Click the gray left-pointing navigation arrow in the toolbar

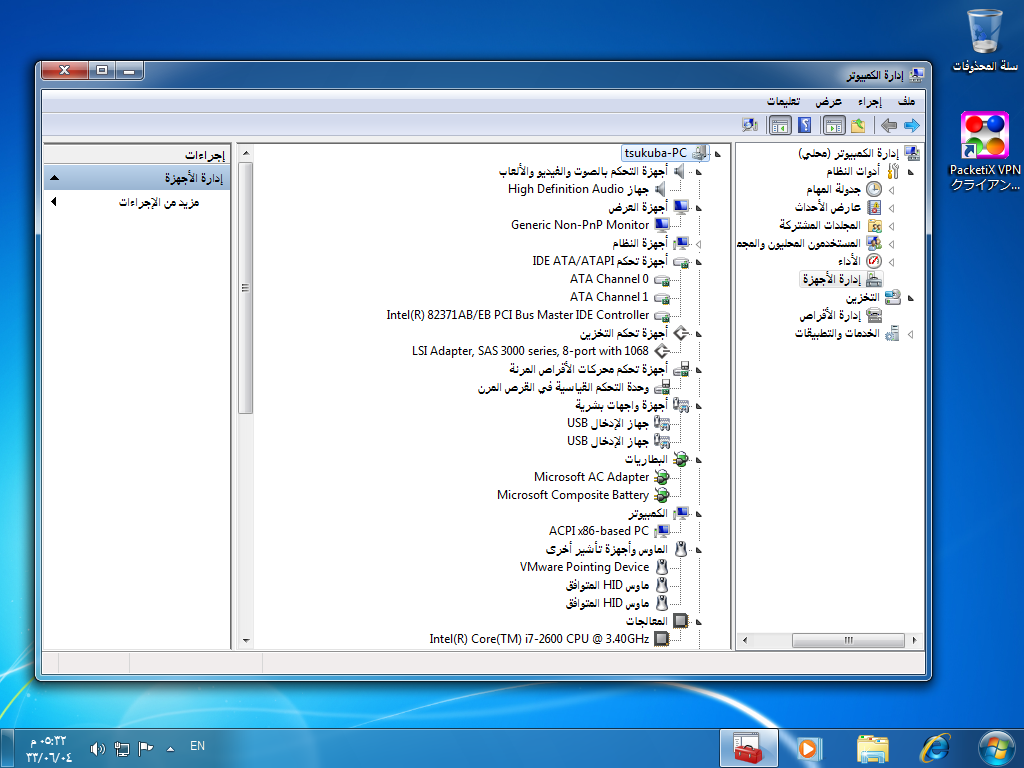[889, 125]
